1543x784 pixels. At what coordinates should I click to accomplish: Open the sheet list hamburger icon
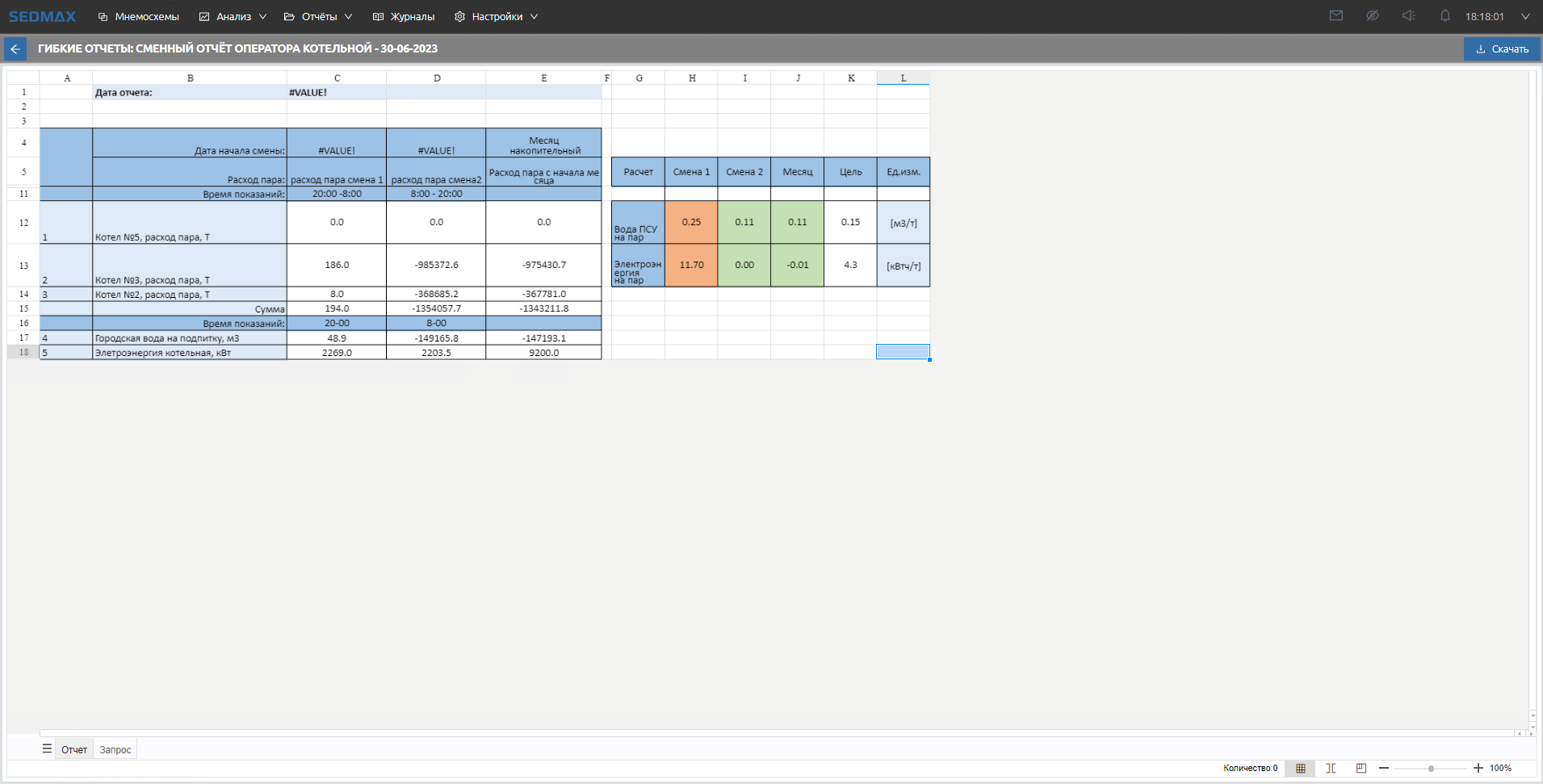(47, 749)
